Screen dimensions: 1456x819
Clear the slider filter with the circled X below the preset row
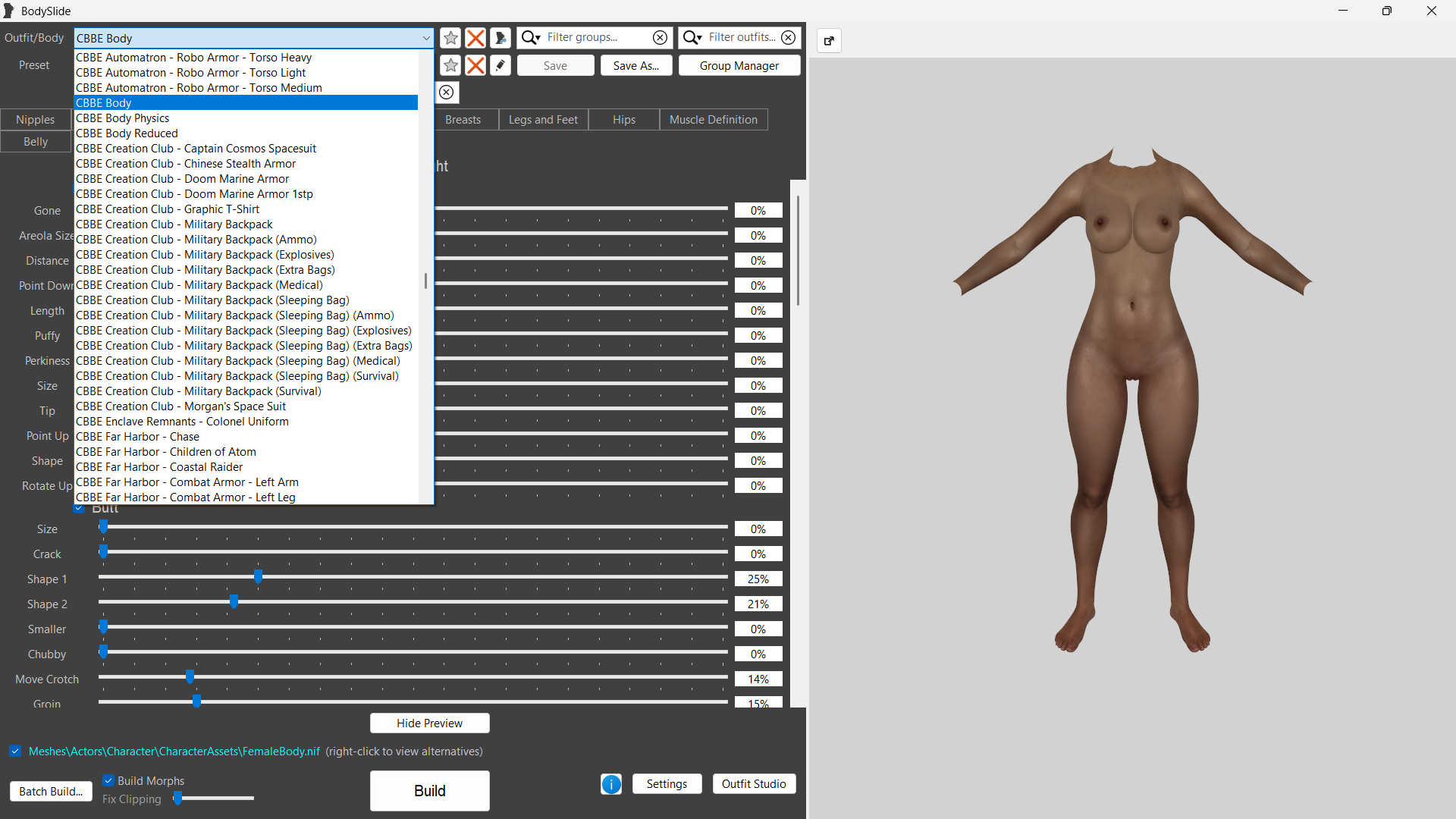447,93
